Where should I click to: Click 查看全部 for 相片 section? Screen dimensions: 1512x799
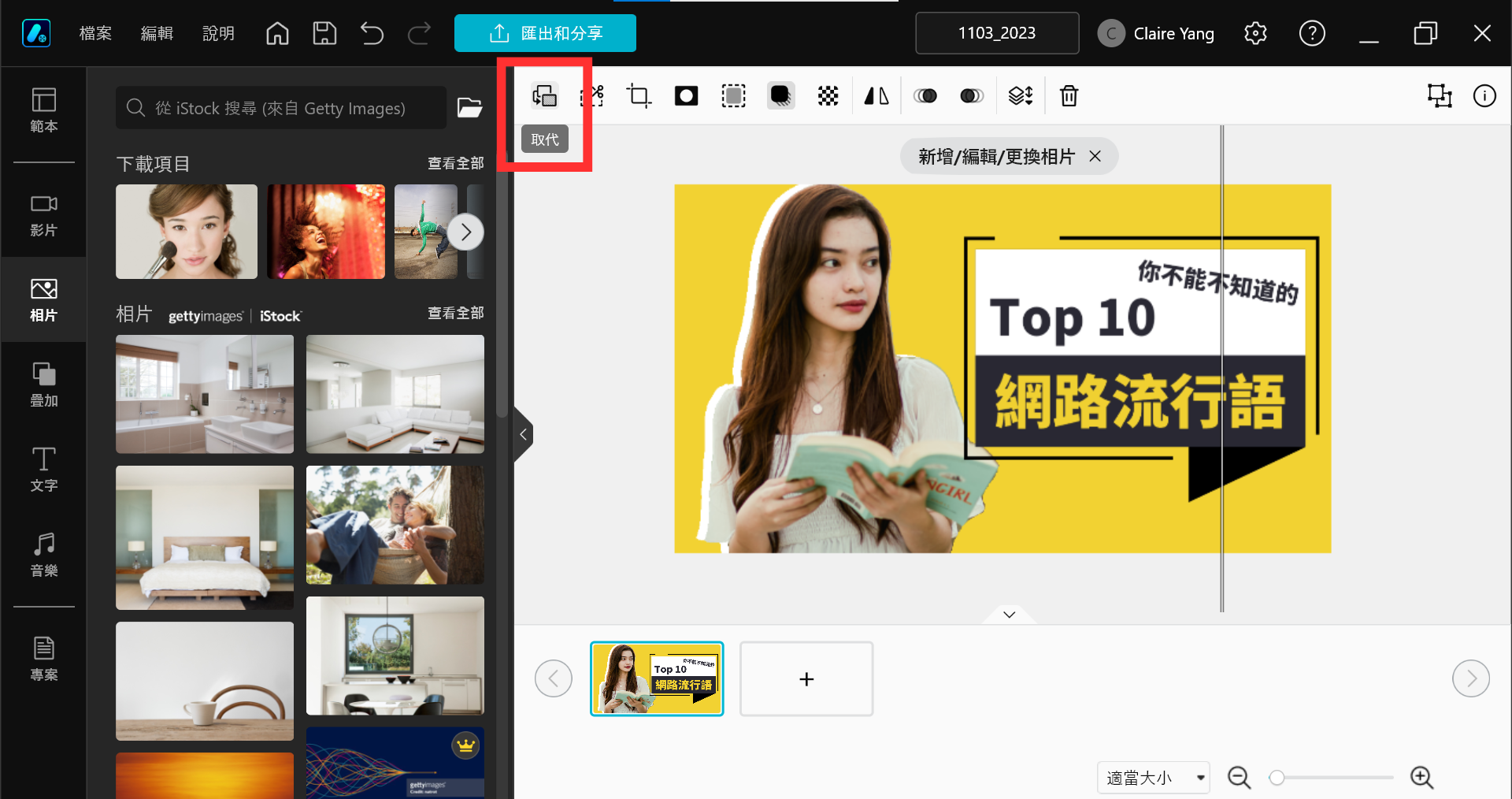[x=455, y=313]
